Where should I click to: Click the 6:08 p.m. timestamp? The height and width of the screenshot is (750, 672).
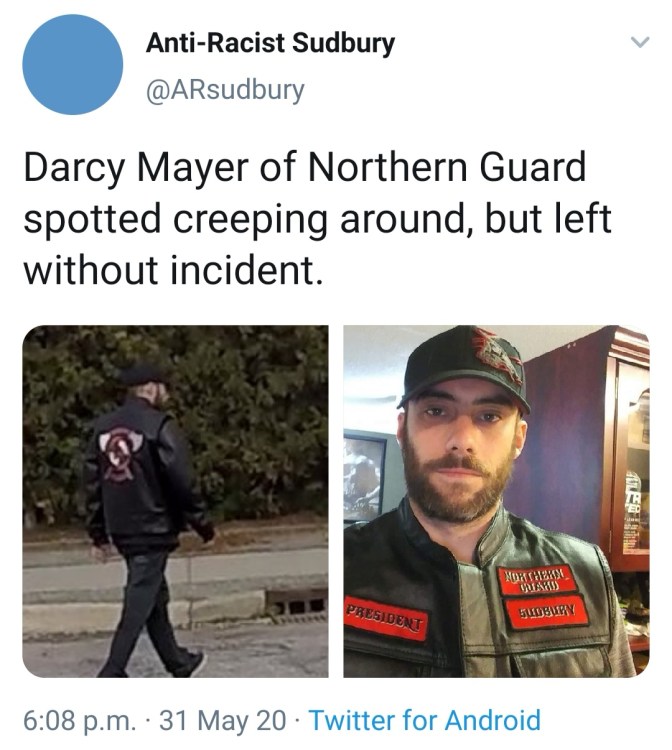click(x=79, y=720)
